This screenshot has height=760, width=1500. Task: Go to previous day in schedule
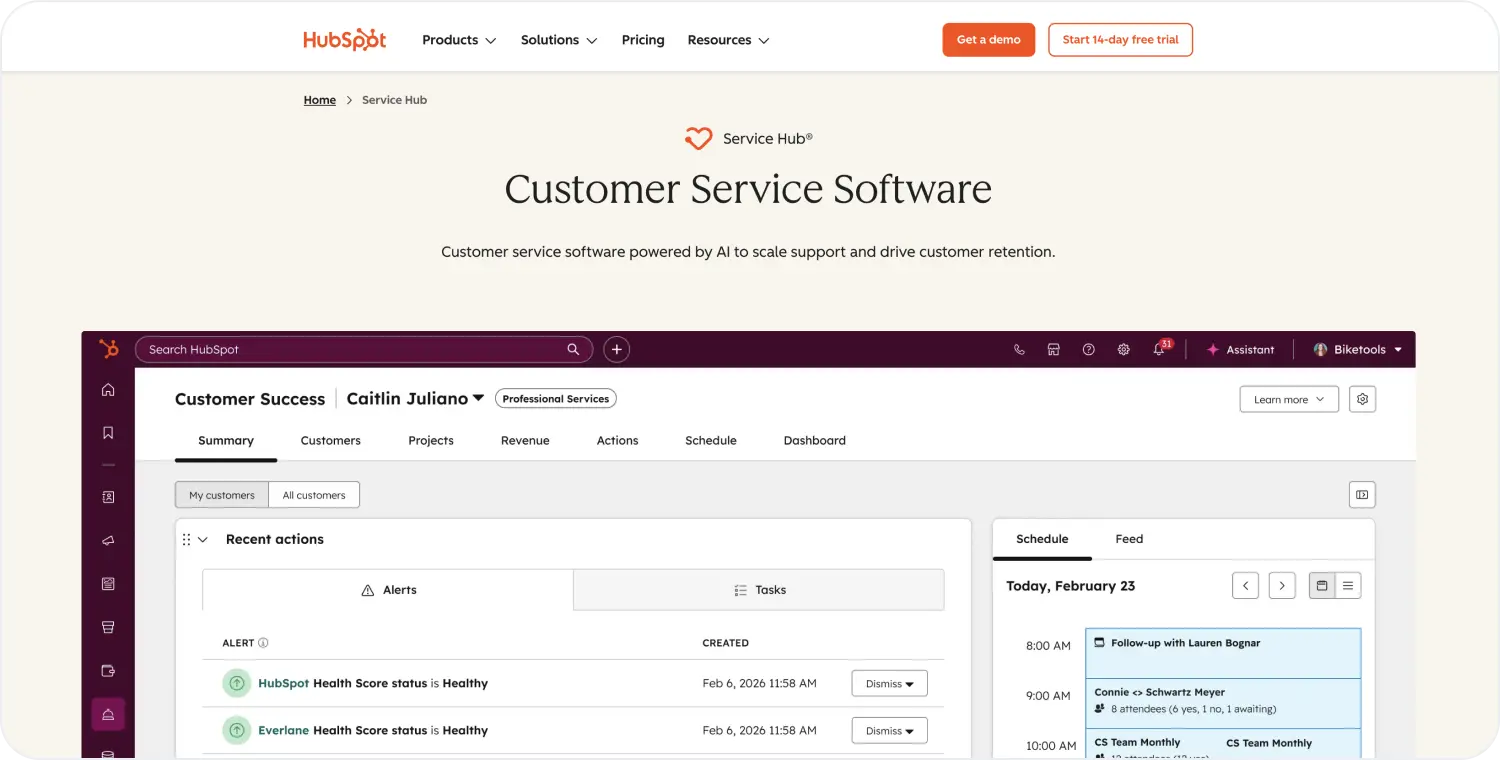pyautogui.click(x=1245, y=586)
